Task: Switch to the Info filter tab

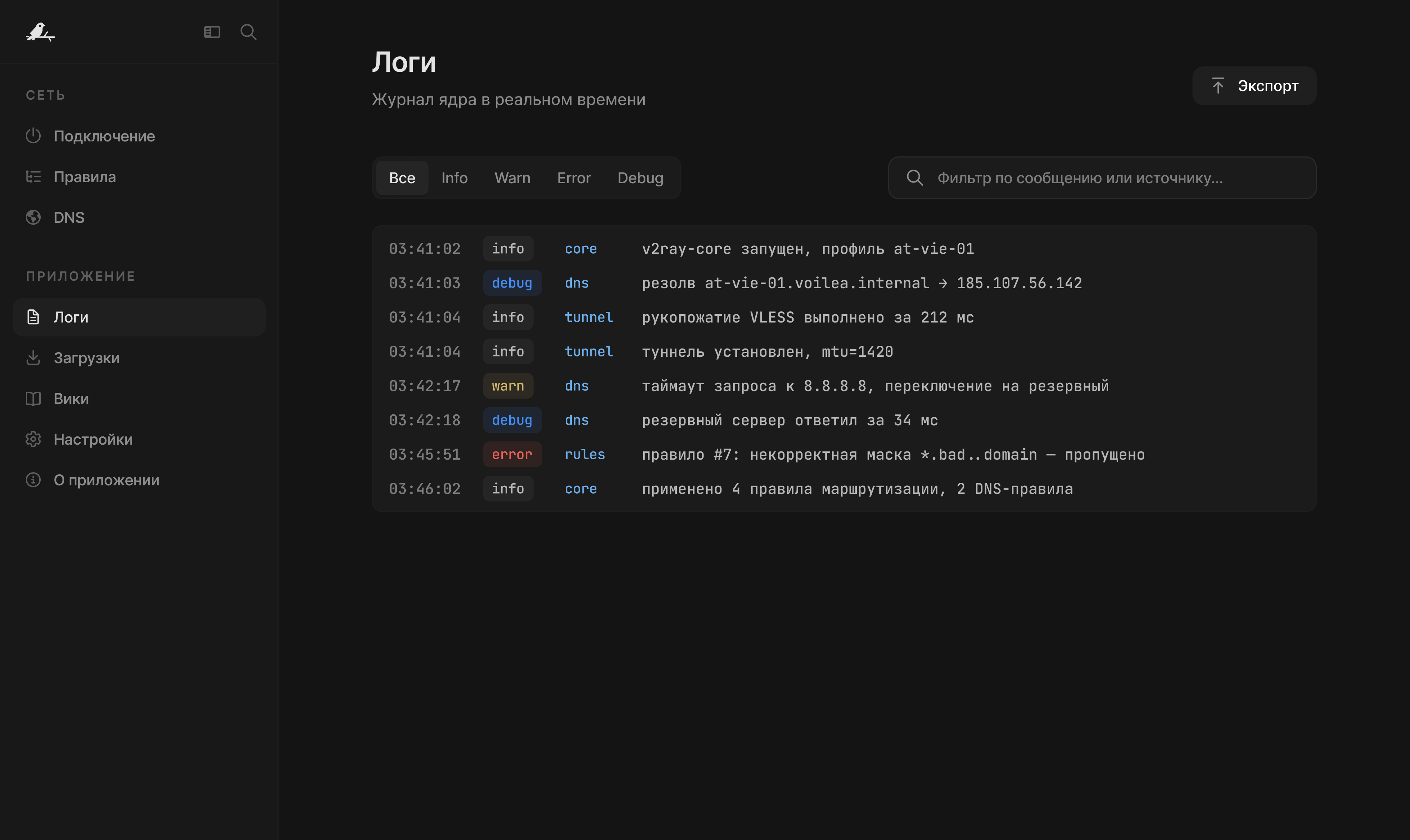Action: point(455,178)
